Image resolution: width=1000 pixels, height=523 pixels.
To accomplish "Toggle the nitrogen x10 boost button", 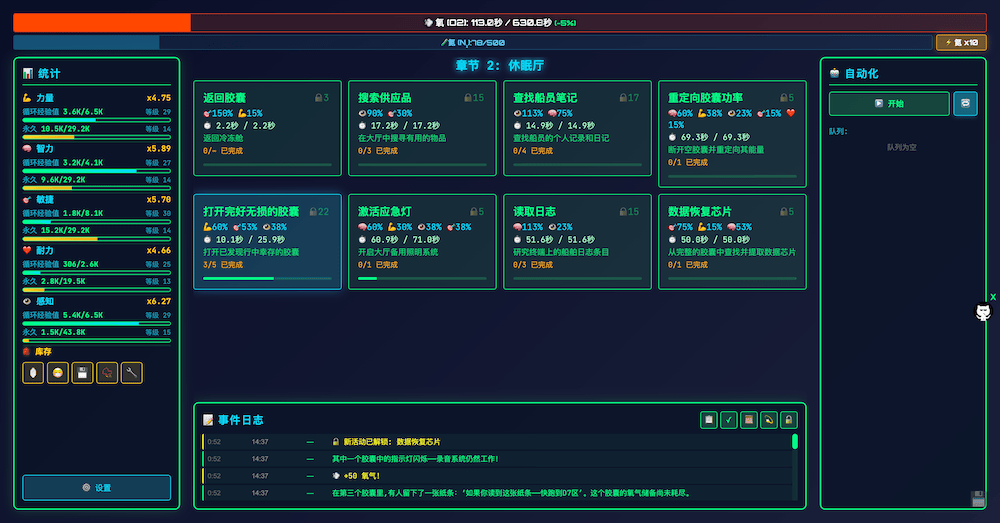I will pyautogui.click(x=960, y=42).
